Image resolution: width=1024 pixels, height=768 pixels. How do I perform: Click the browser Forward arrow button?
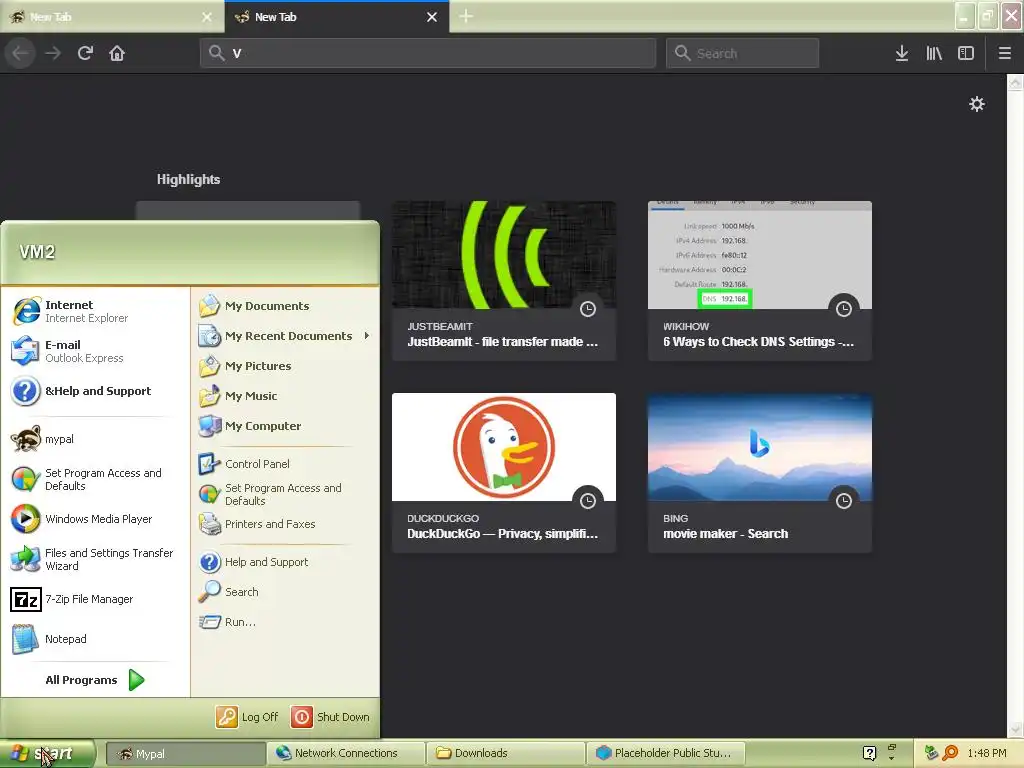pos(53,53)
